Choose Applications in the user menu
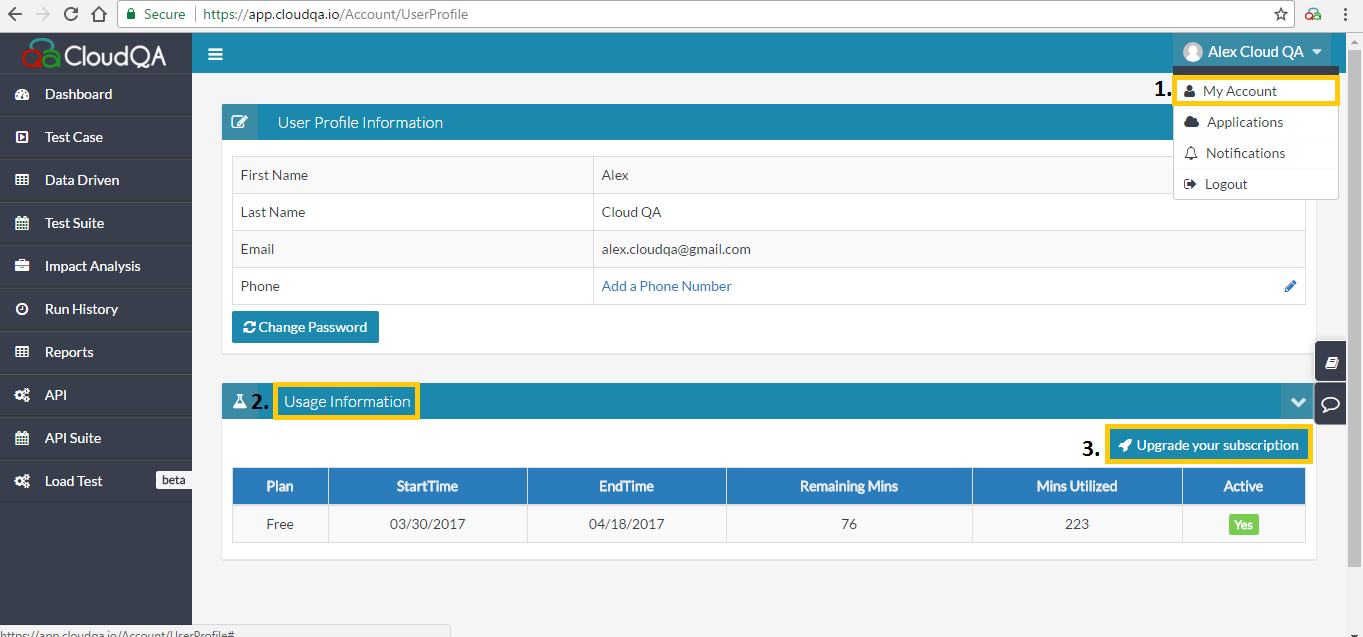 [x=1256, y=122]
